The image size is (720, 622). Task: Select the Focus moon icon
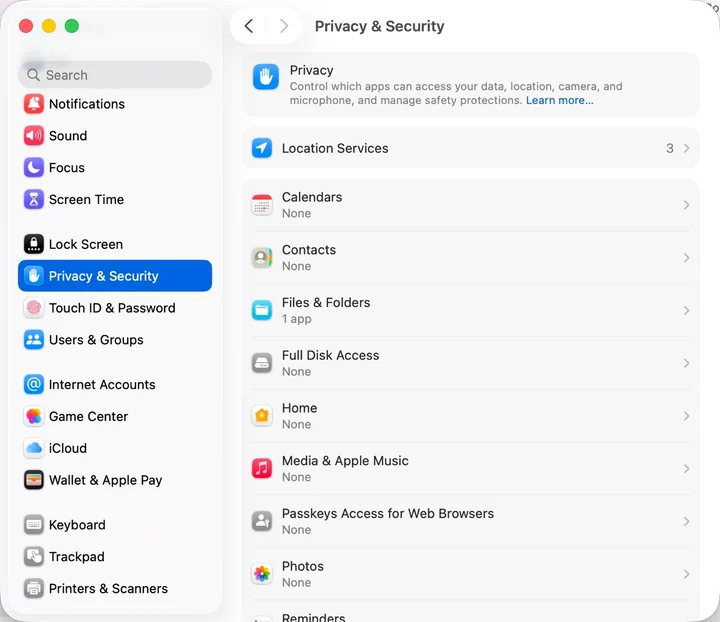34,168
